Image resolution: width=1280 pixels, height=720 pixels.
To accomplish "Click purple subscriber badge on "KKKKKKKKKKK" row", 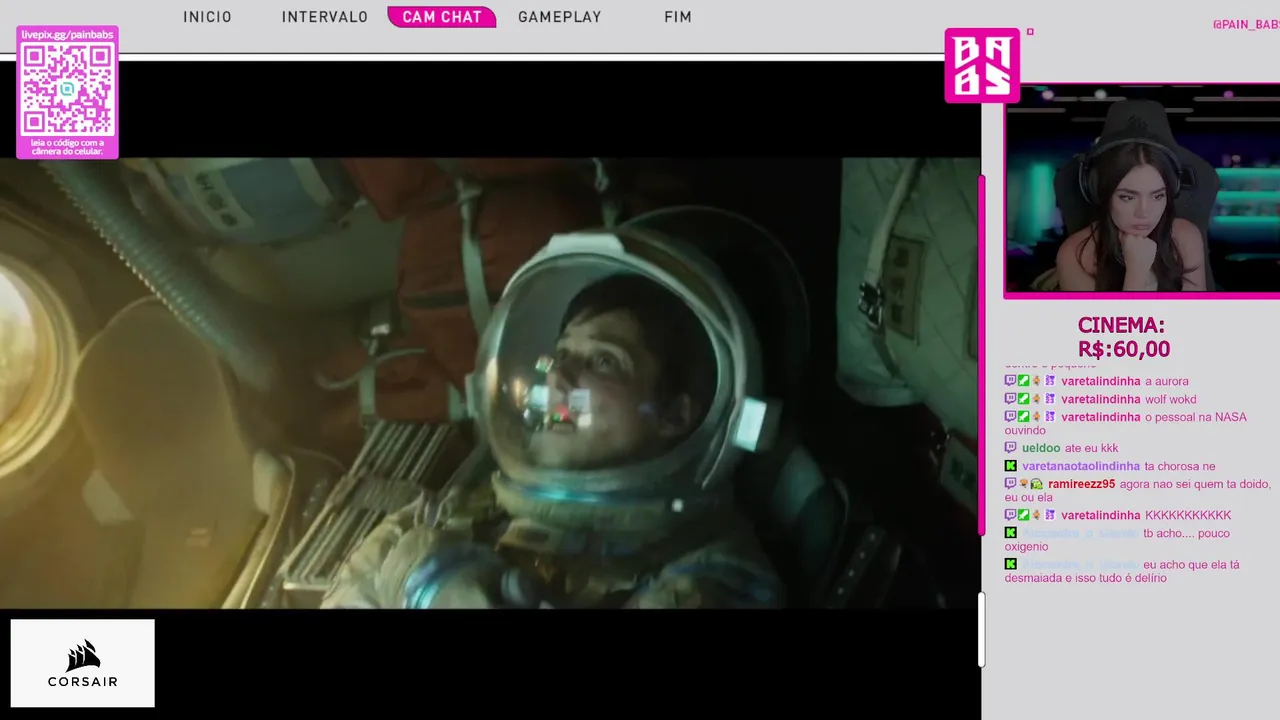I will (x=1050, y=515).
